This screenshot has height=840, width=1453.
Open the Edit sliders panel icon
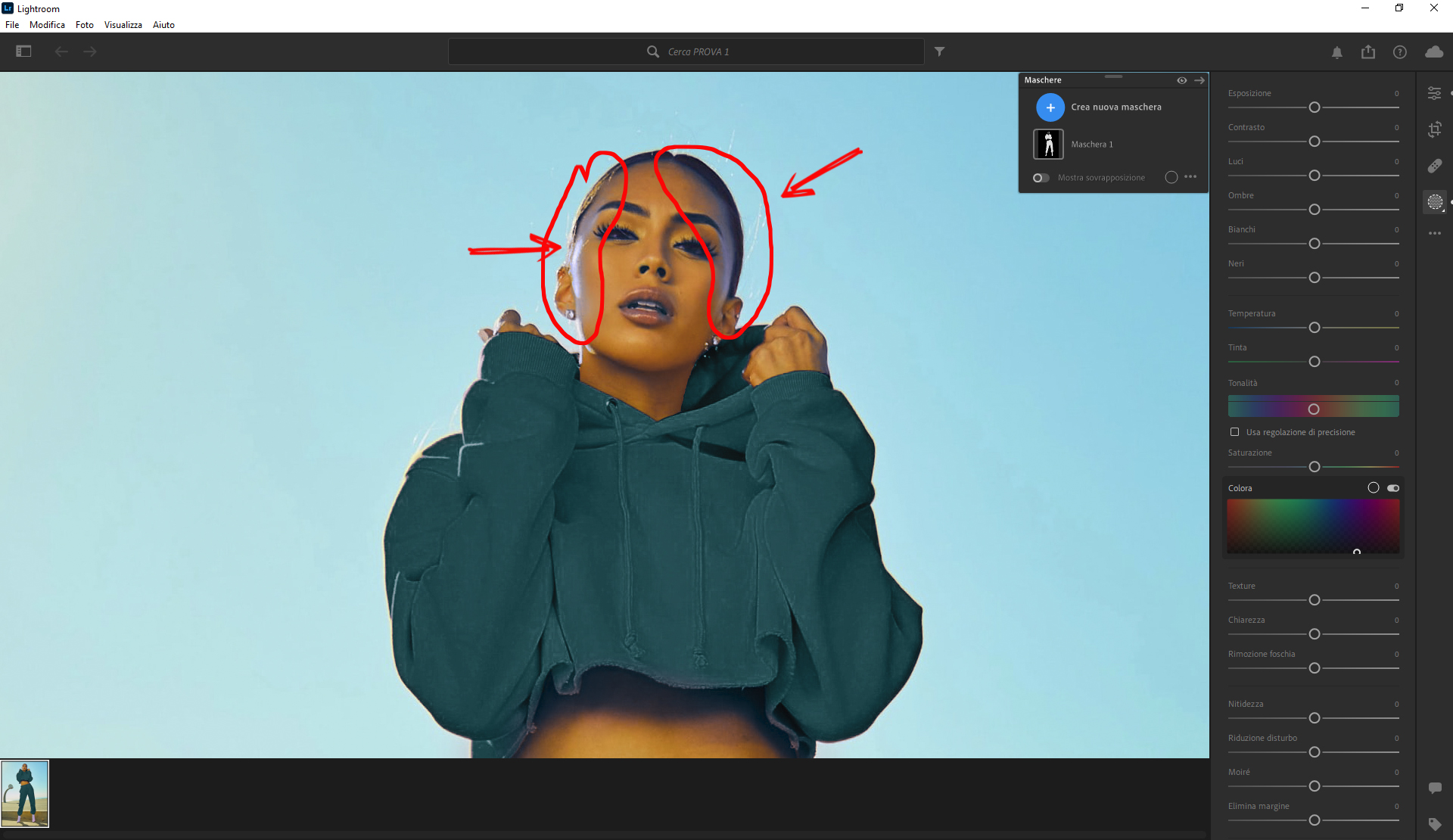[x=1434, y=93]
